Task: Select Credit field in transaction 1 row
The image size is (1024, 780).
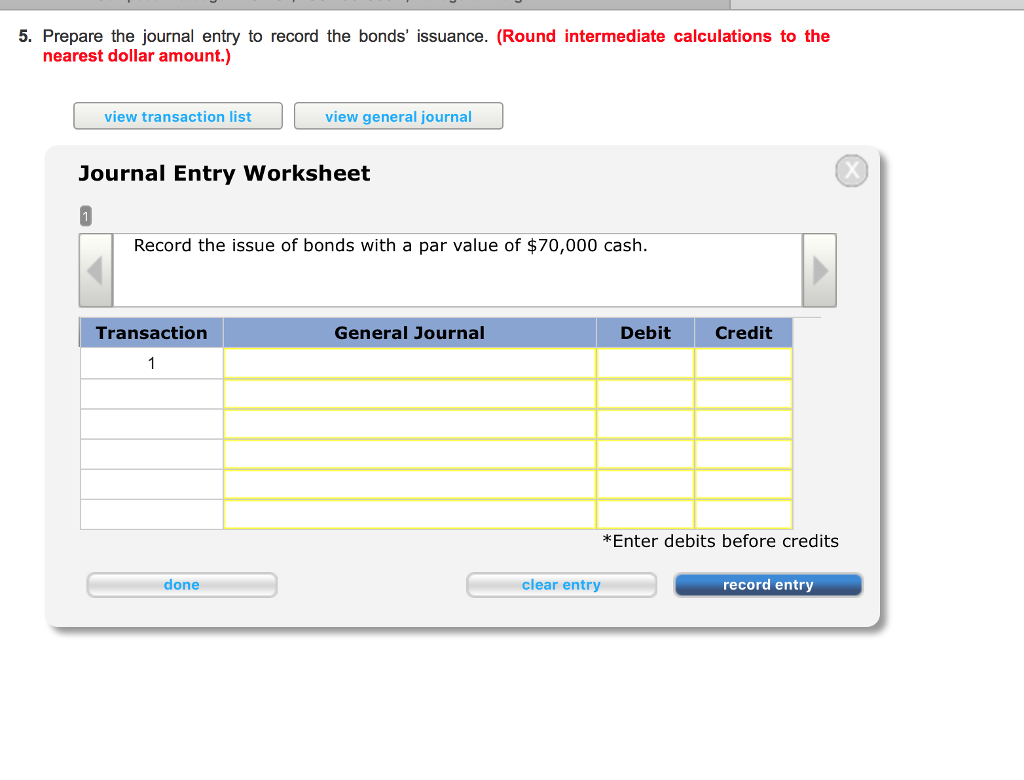Action: (743, 363)
